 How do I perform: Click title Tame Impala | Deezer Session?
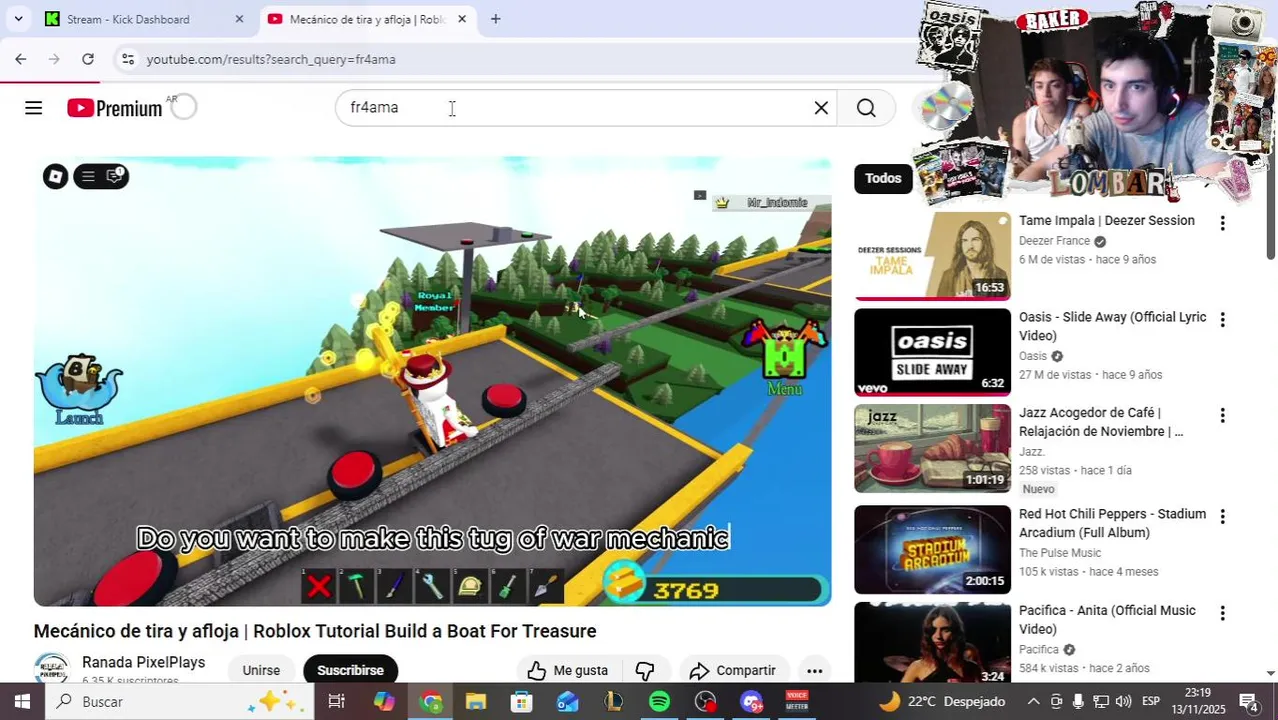point(1106,221)
